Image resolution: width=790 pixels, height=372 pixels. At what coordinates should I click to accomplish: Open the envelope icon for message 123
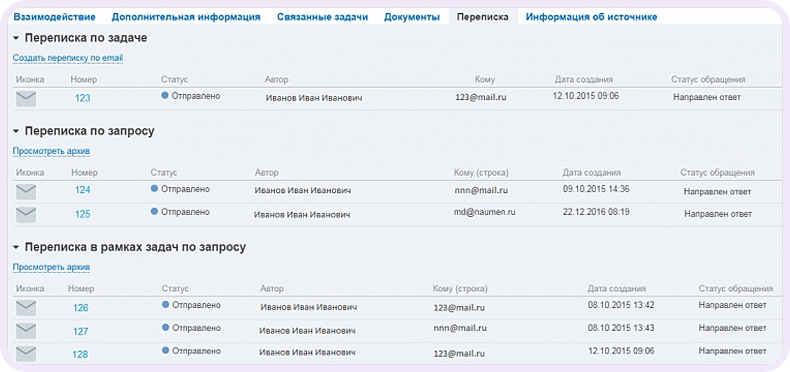coord(26,98)
